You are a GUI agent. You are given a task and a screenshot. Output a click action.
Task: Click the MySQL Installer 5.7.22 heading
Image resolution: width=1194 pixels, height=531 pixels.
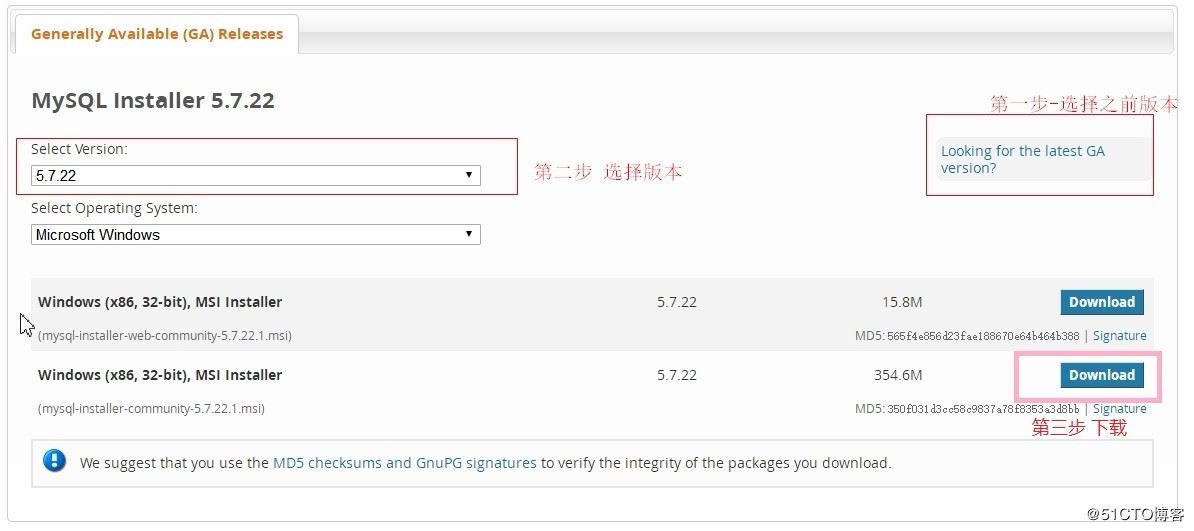tap(153, 101)
